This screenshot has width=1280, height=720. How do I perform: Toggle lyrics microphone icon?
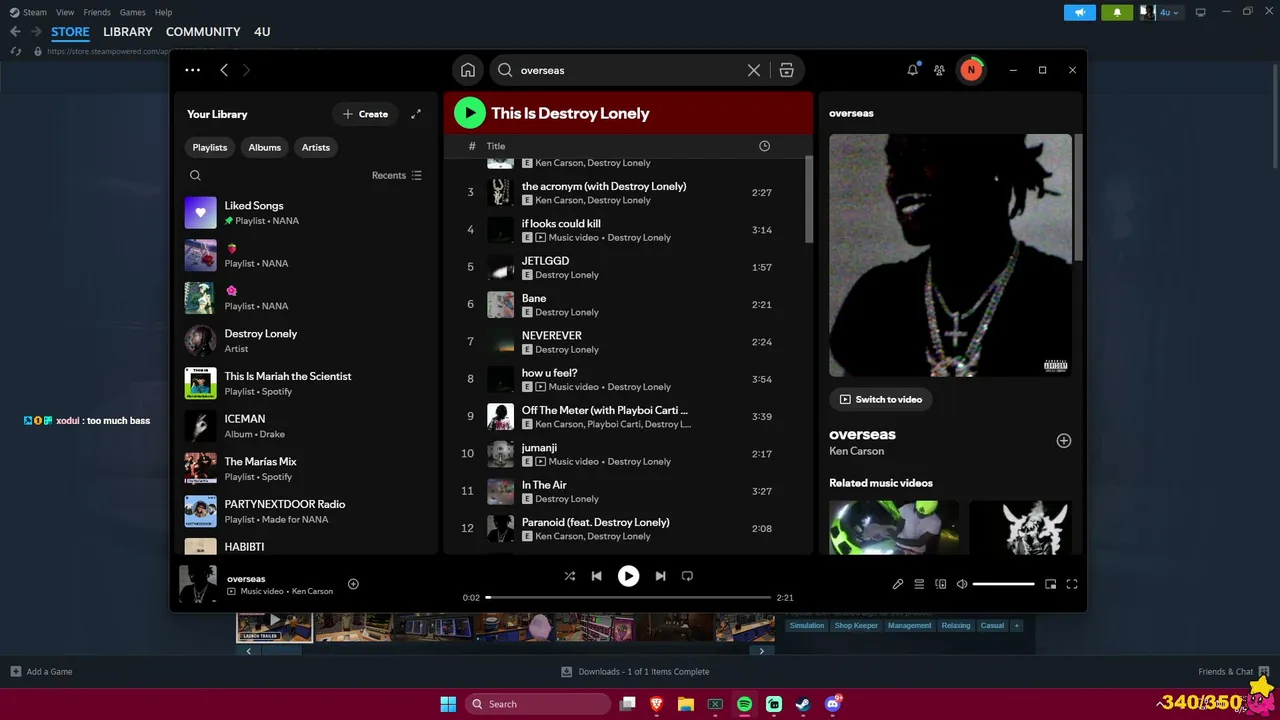[898, 584]
